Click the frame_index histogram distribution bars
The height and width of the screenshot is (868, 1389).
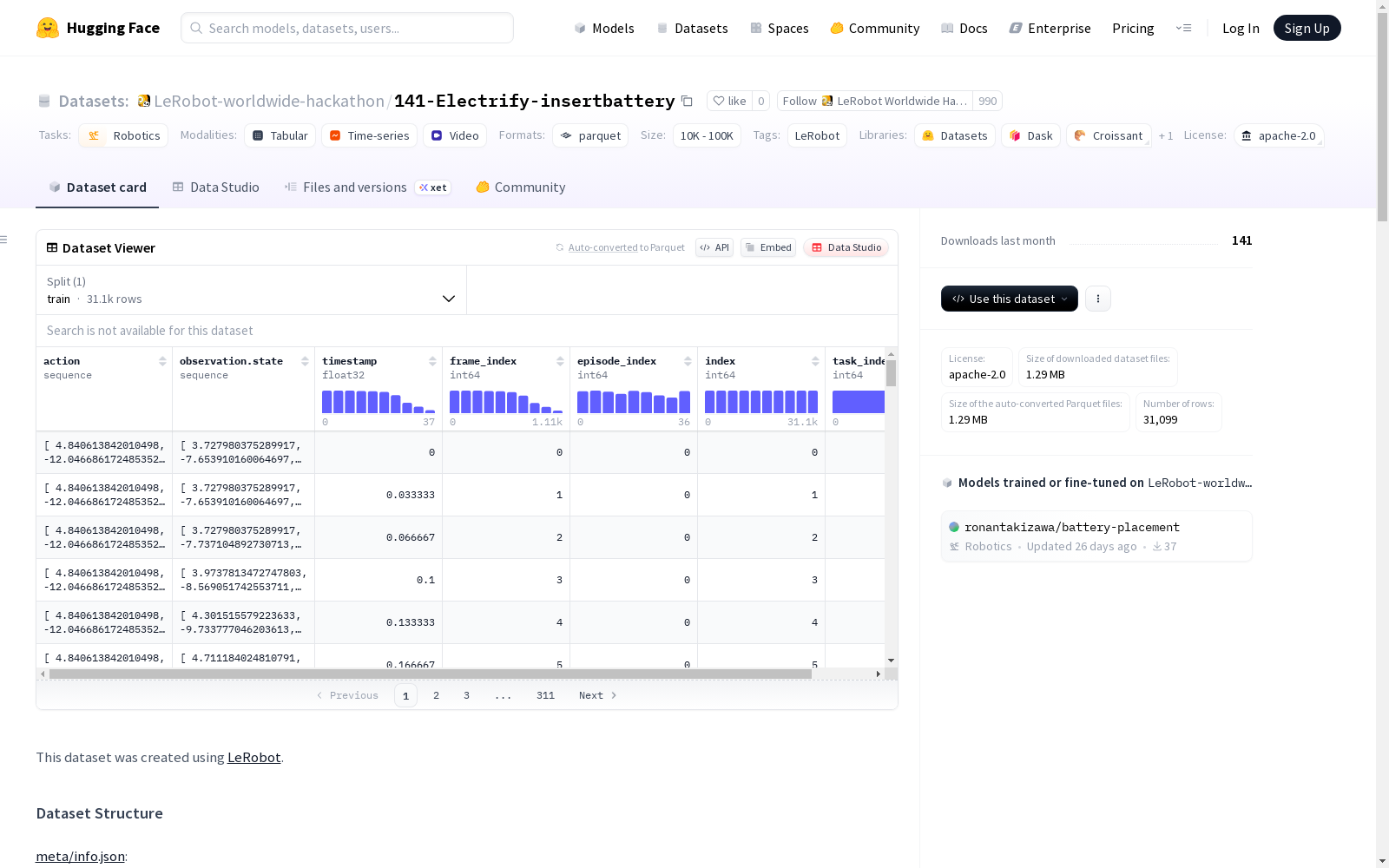pos(506,402)
